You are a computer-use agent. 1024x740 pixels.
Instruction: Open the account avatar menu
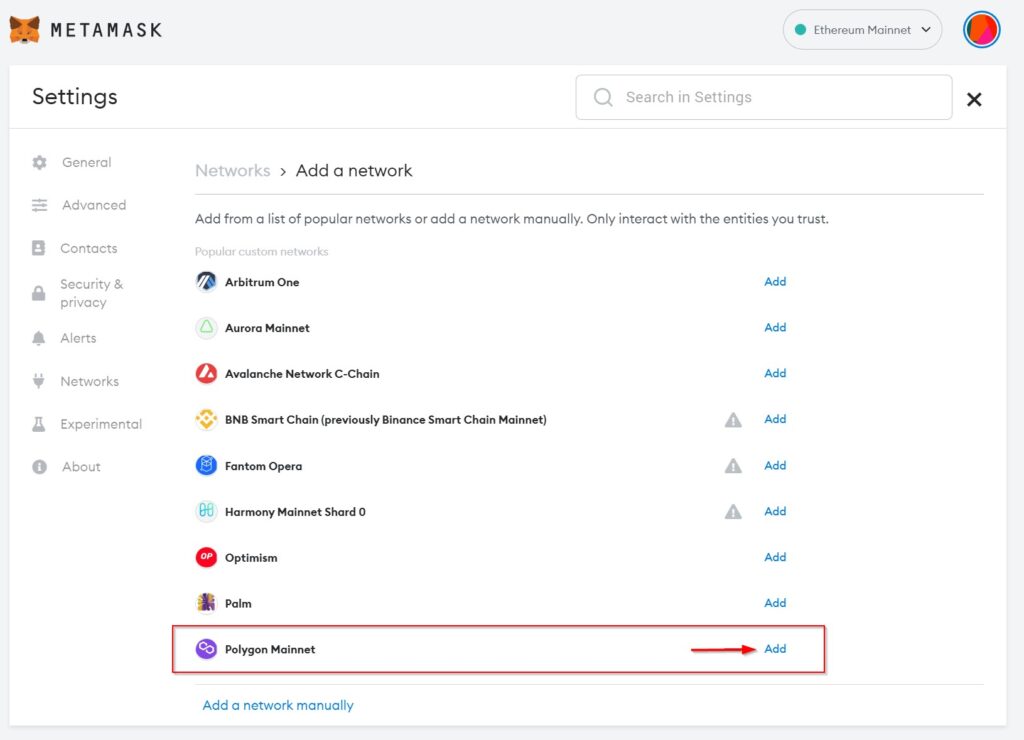pos(981,30)
